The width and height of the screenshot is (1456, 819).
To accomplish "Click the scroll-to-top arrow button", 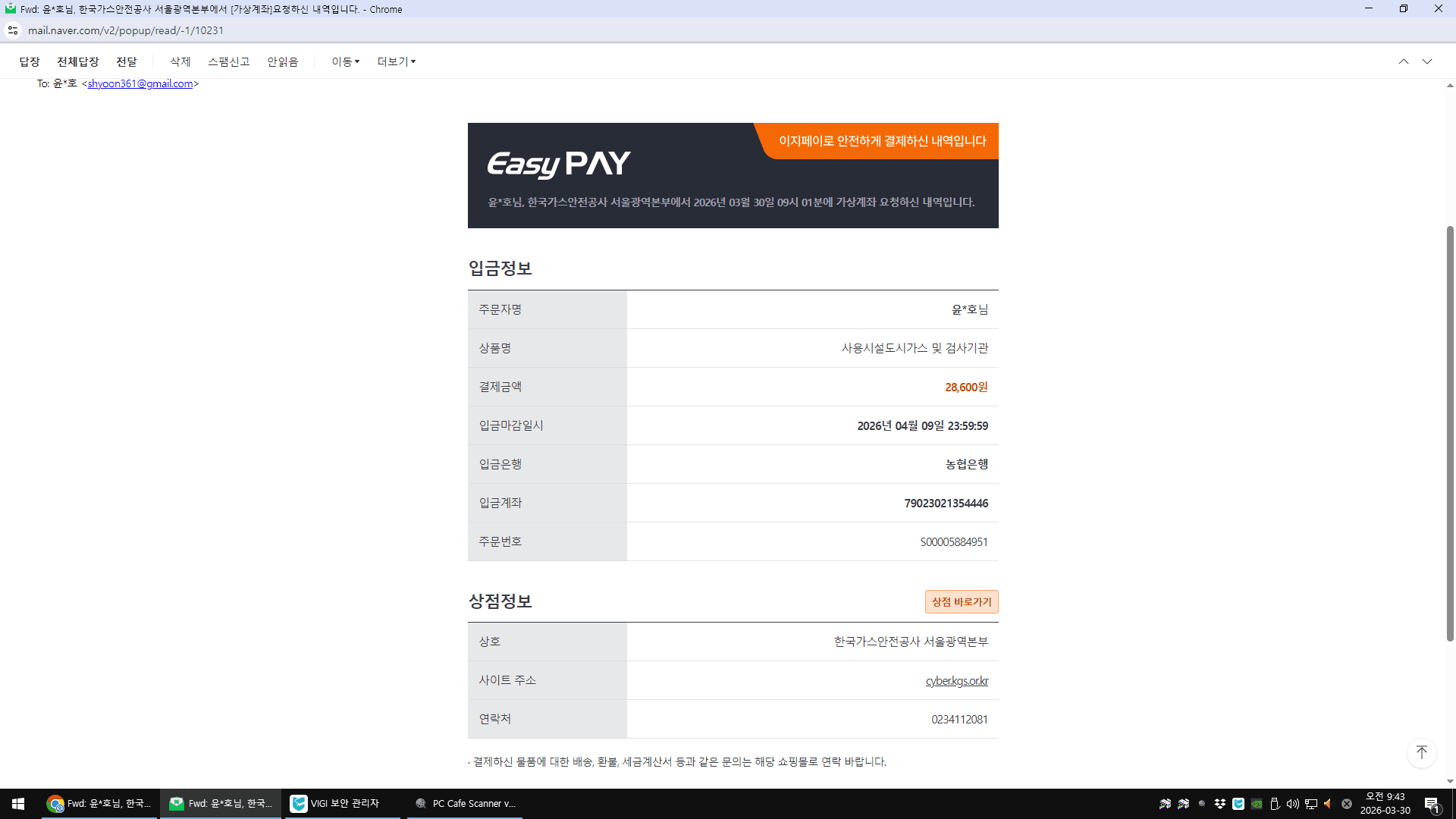I will (1422, 752).
